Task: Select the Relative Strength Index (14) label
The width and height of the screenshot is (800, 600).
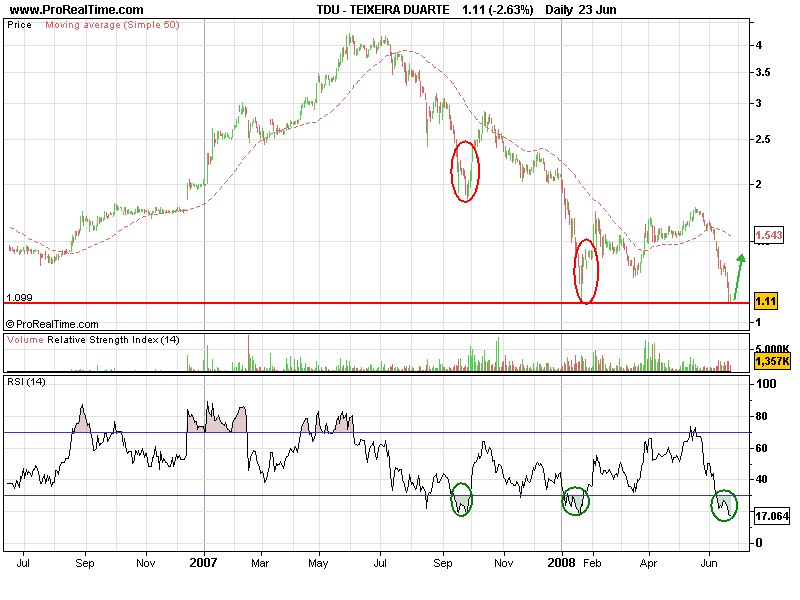Action: pyautogui.click(x=113, y=340)
